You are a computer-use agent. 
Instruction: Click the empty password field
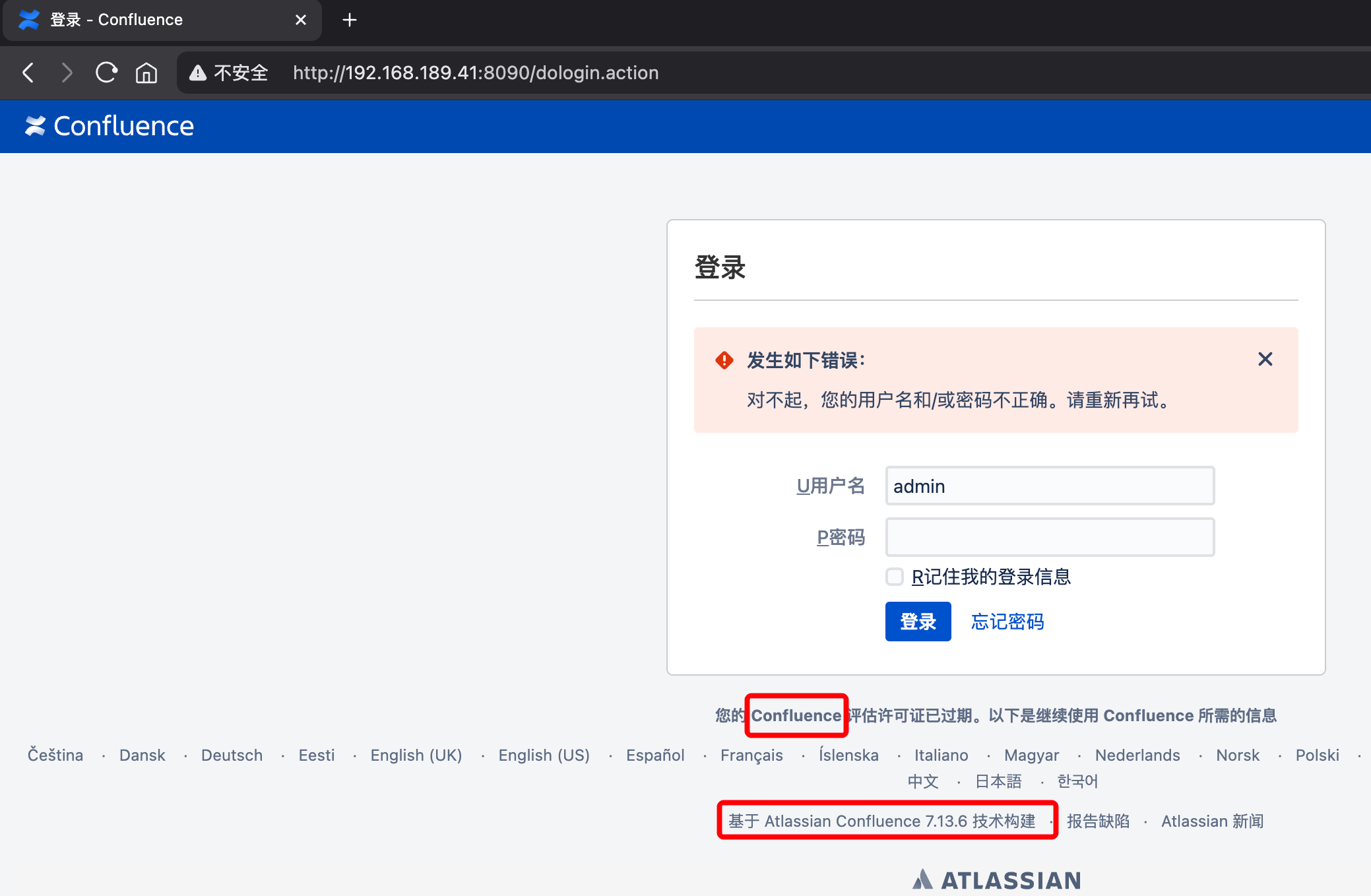pyautogui.click(x=1049, y=537)
